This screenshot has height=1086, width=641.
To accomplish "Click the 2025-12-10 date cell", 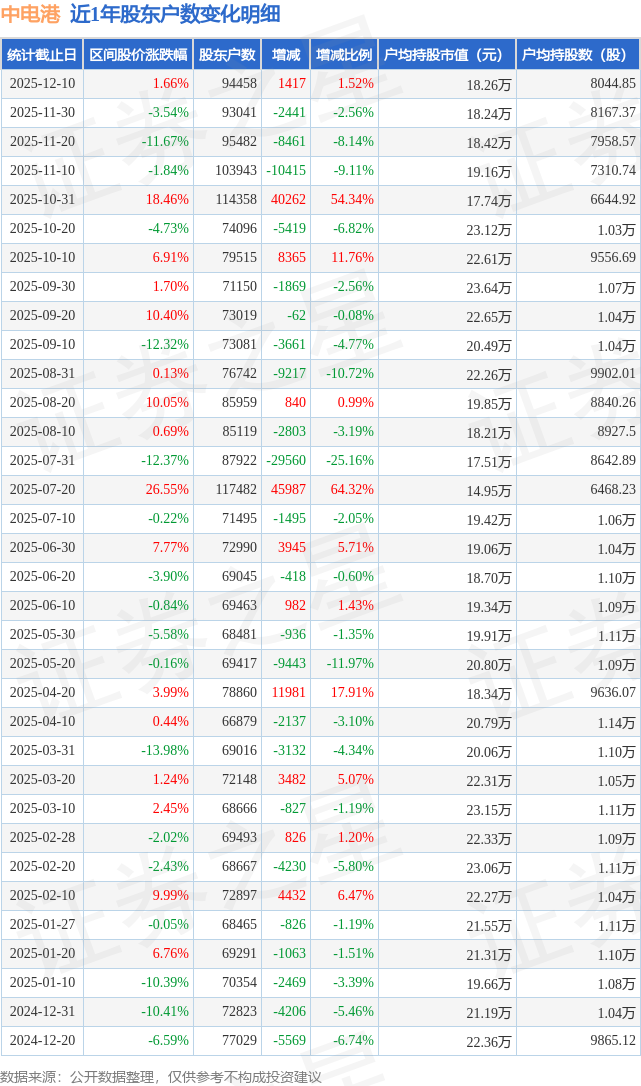I will 42,84.
